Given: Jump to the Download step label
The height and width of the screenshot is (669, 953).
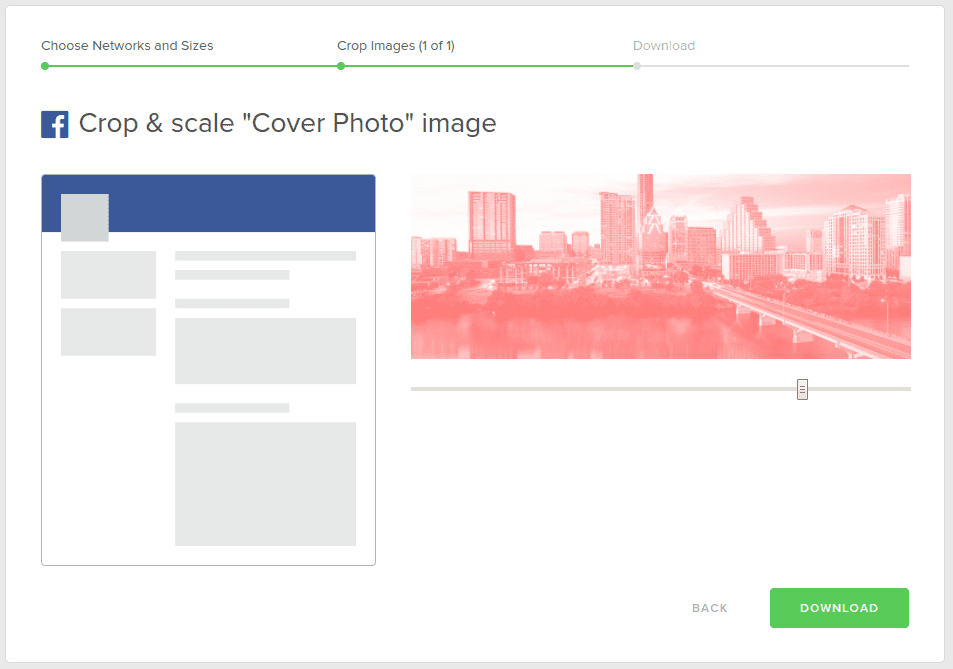Looking at the screenshot, I should pyautogui.click(x=663, y=46).
